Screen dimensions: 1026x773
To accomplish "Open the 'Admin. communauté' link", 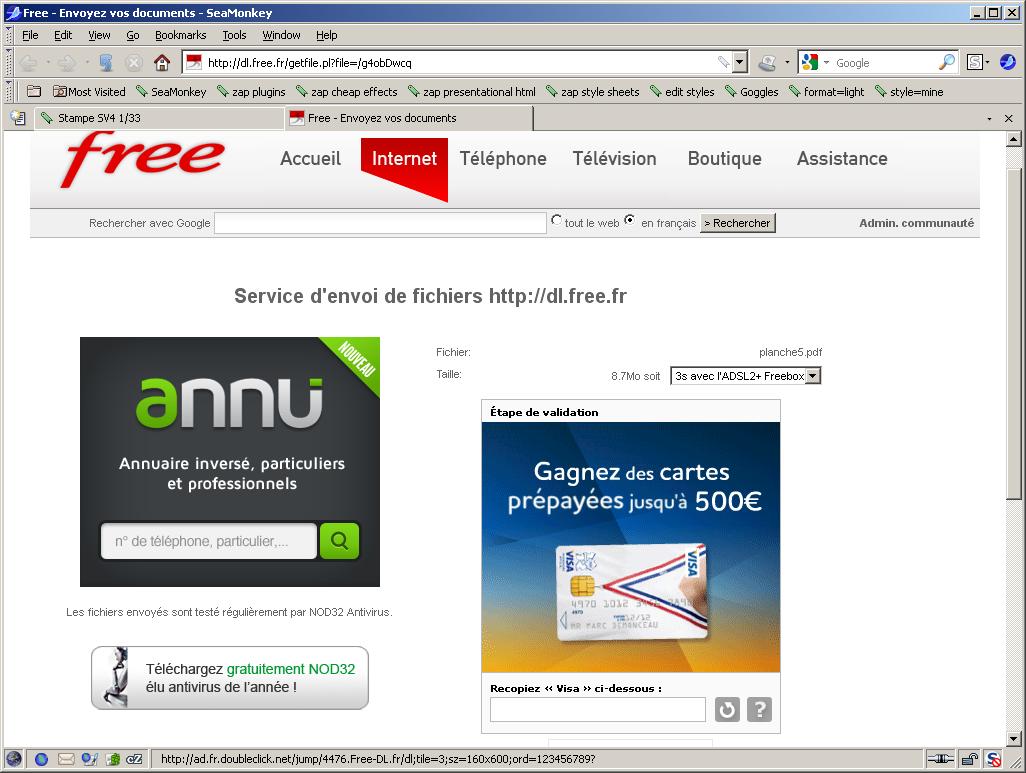I will click(x=916, y=223).
